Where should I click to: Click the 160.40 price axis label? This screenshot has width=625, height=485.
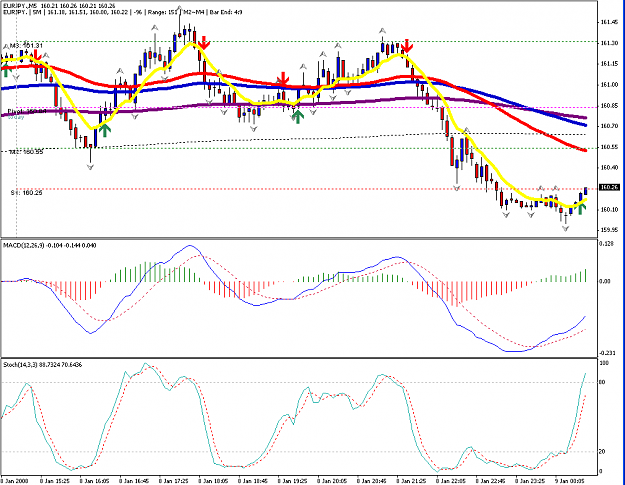[x=609, y=167]
